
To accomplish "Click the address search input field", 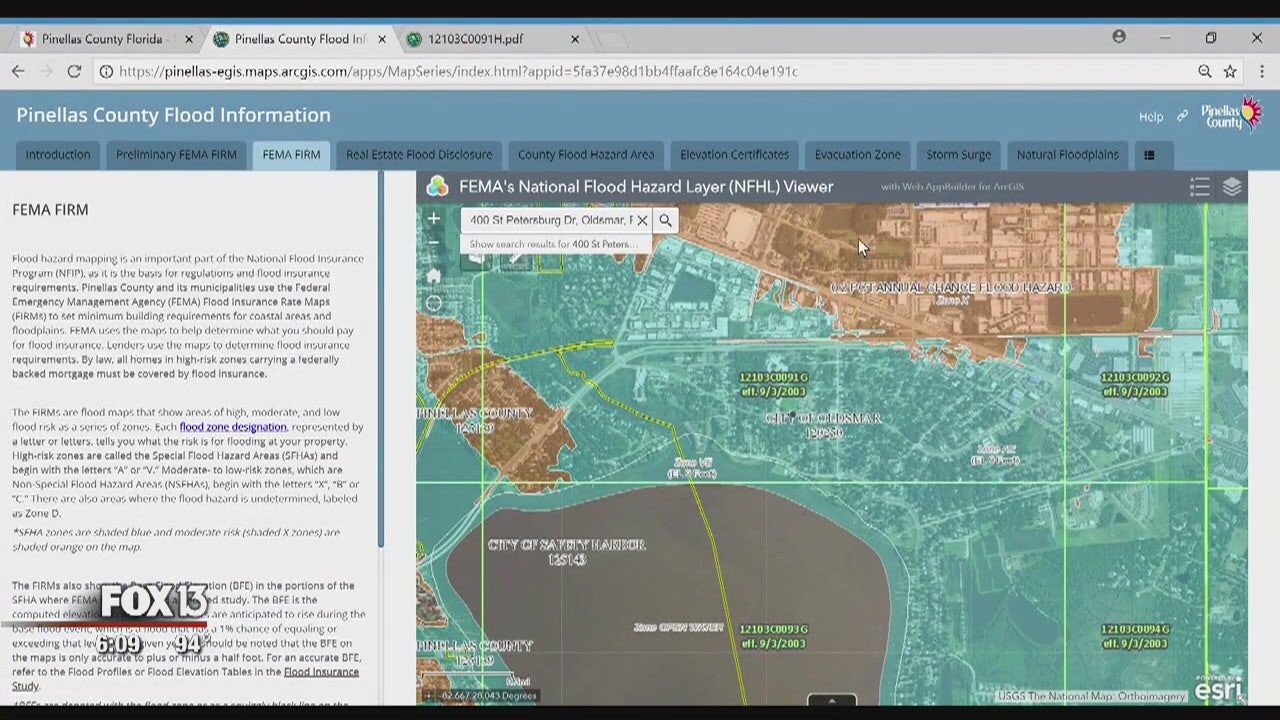I will point(550,220).
